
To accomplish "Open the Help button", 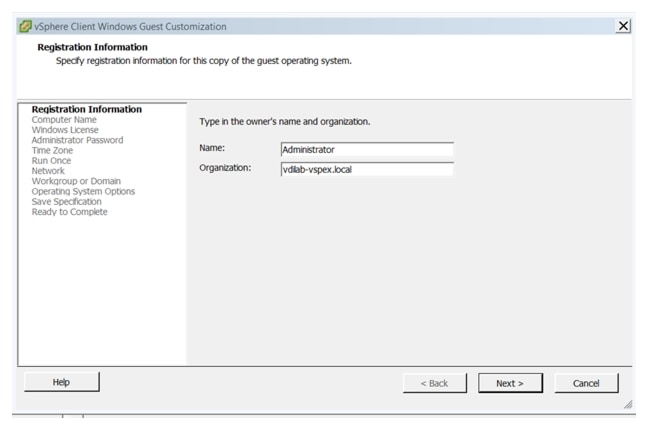I will click(62, 382).
